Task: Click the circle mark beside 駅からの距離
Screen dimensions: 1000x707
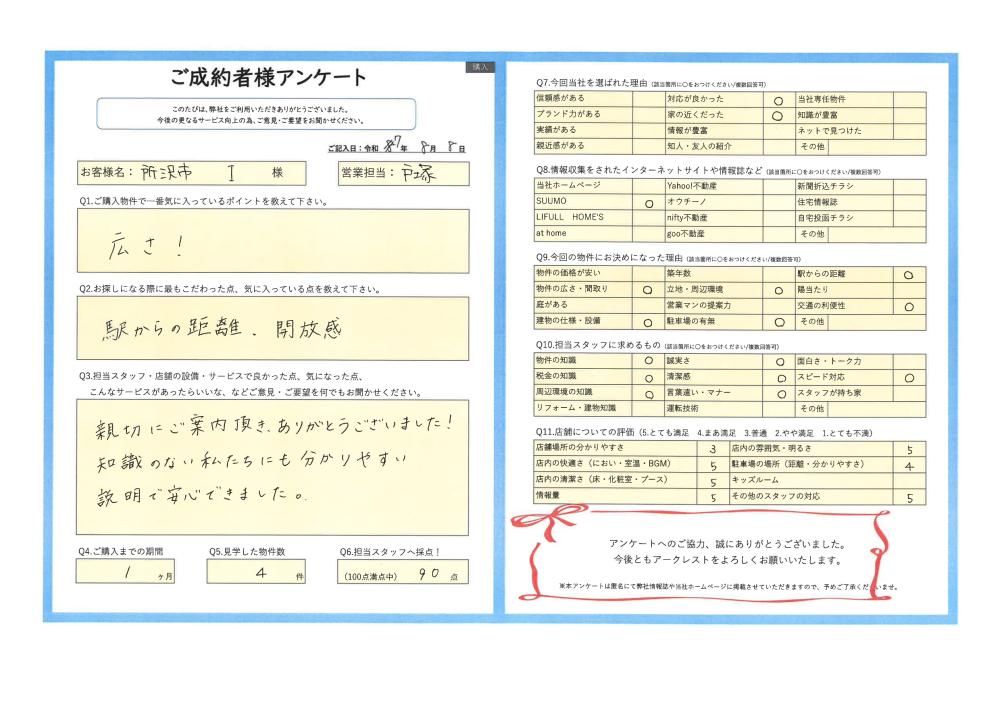Action: tap(908, 274)
